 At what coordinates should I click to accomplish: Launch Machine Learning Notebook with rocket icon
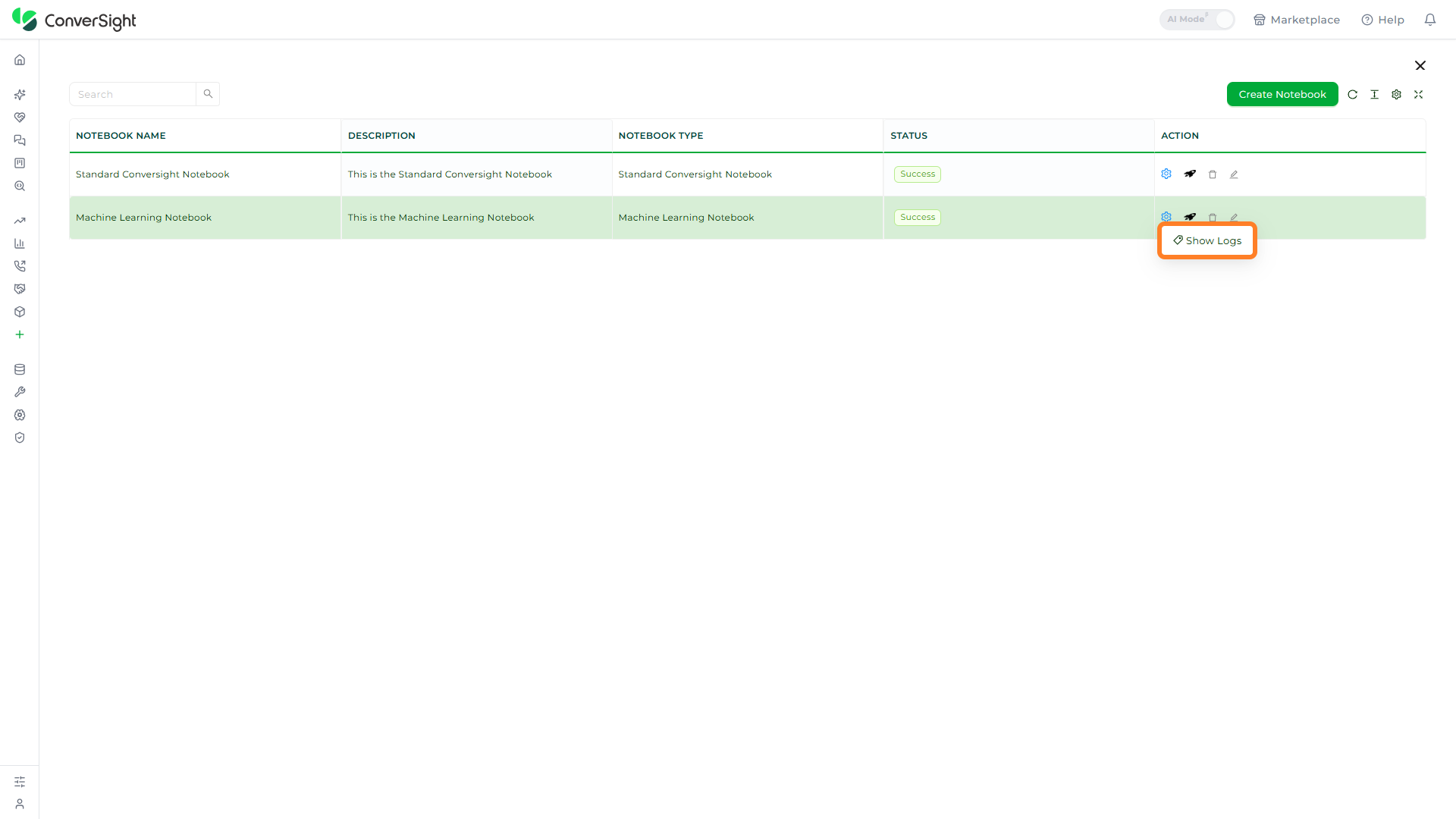click(1190, 217)
